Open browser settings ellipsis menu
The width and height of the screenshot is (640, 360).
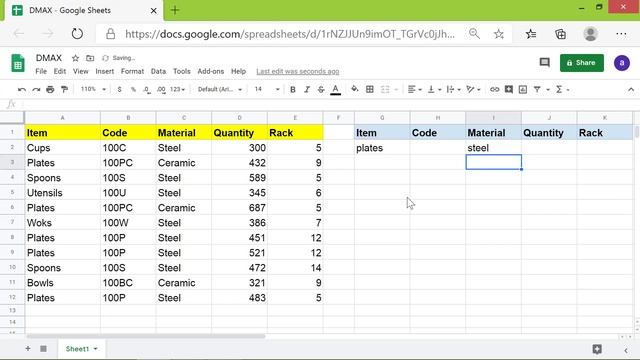tap(621, 34)
